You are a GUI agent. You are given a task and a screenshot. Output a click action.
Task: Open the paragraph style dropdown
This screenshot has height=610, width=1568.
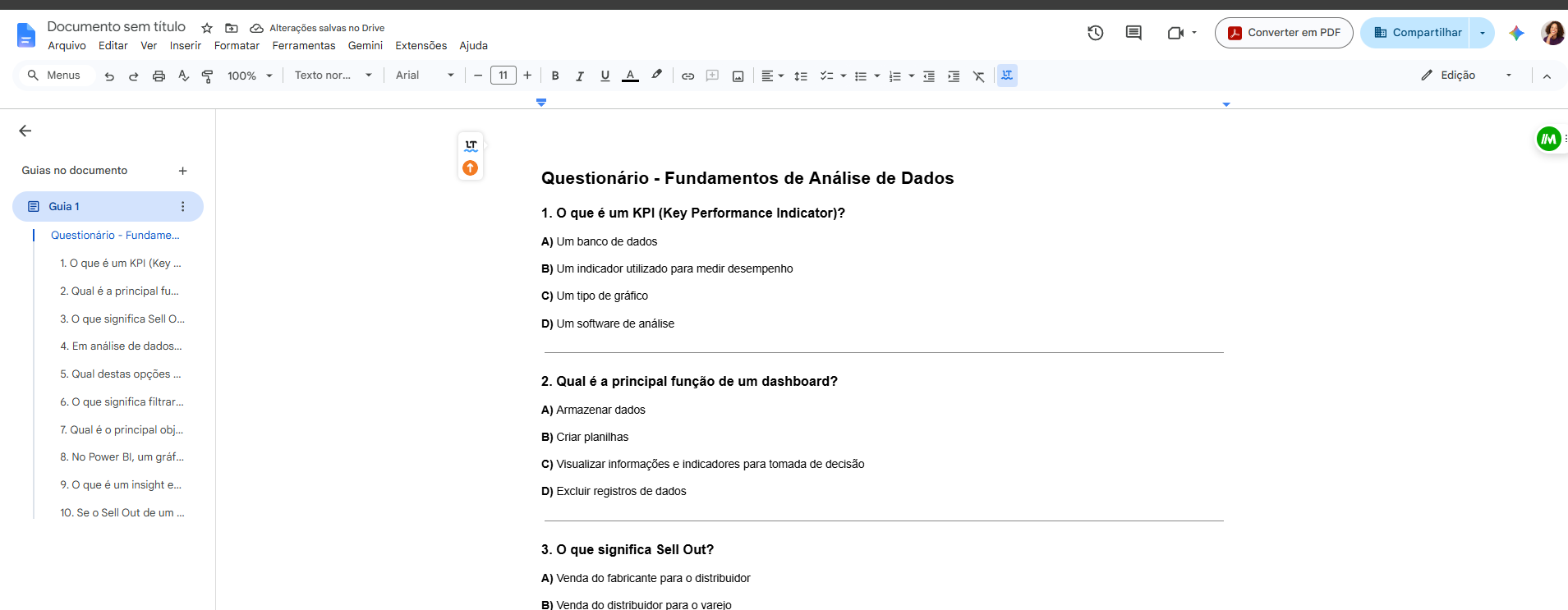[333, 76]
